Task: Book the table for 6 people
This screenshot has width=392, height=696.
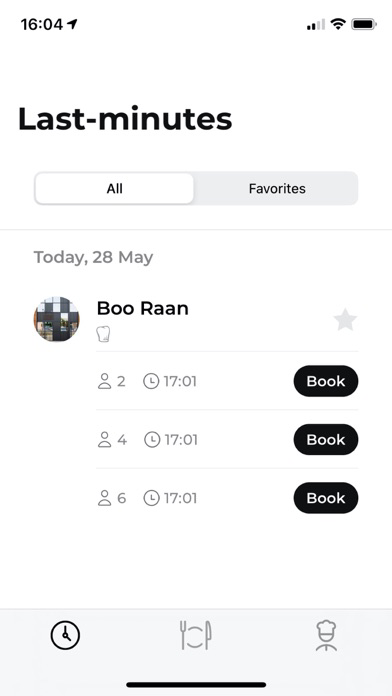Action: pos(326,498)
